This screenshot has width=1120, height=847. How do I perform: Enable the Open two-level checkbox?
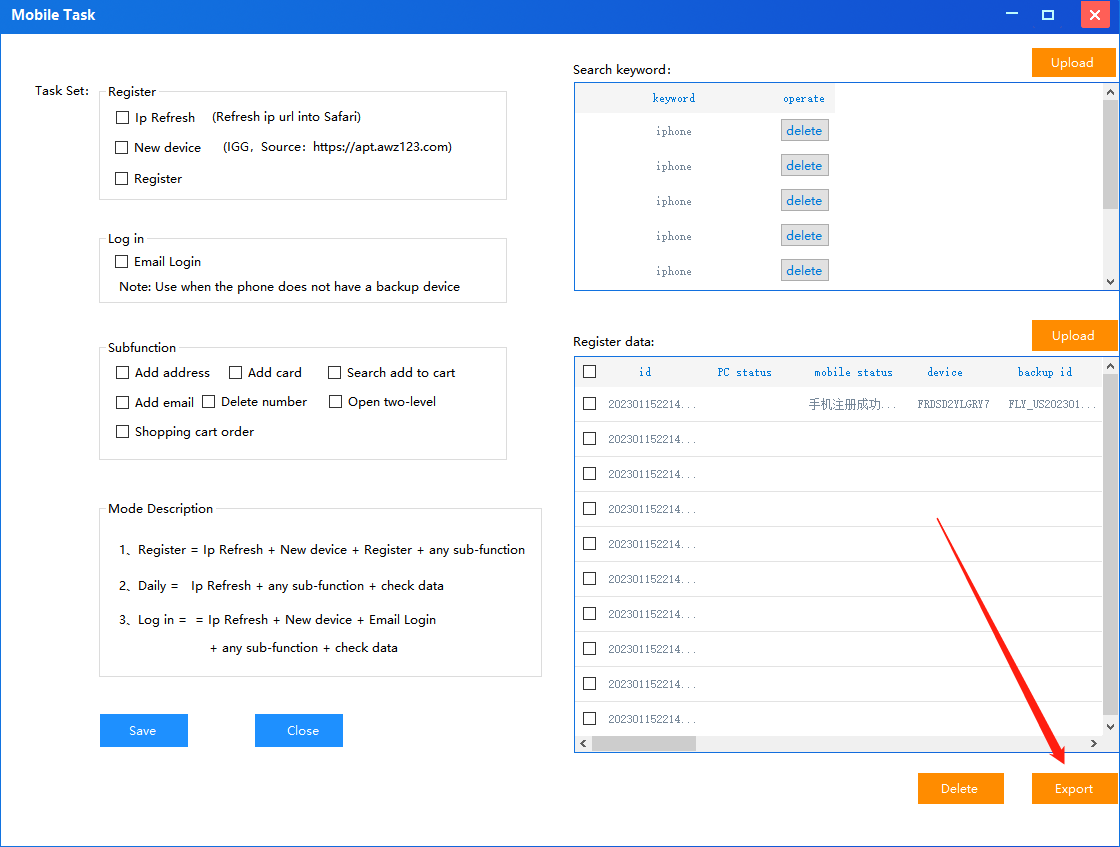335,401
